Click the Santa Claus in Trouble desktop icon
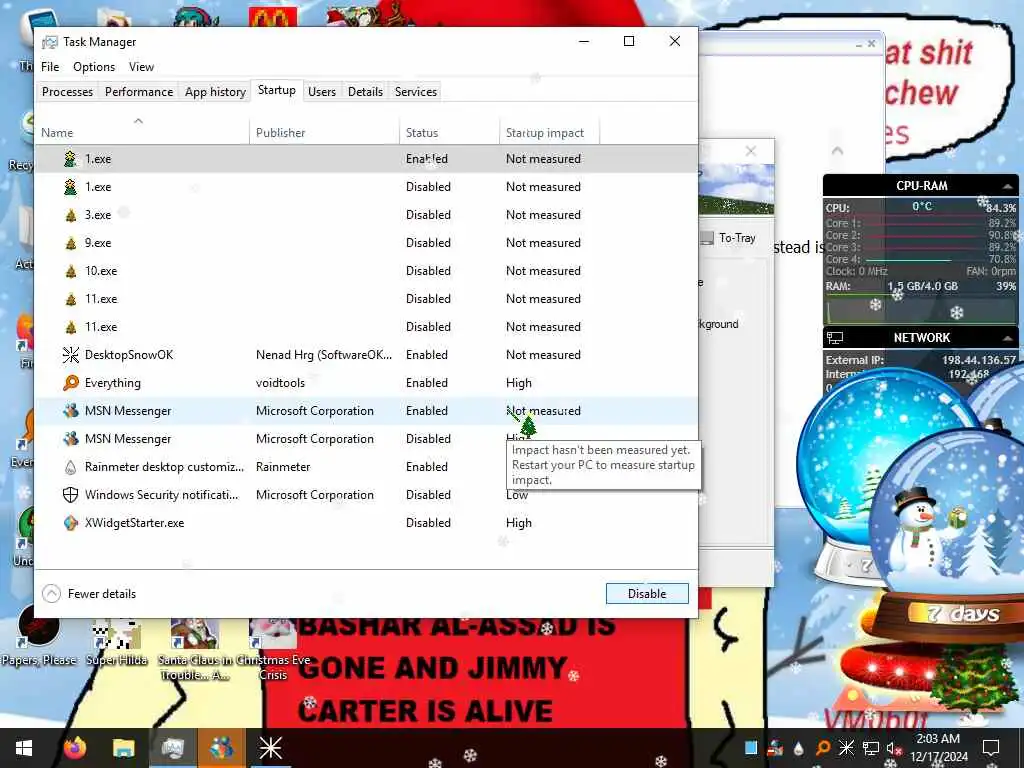 click(195, 648)
